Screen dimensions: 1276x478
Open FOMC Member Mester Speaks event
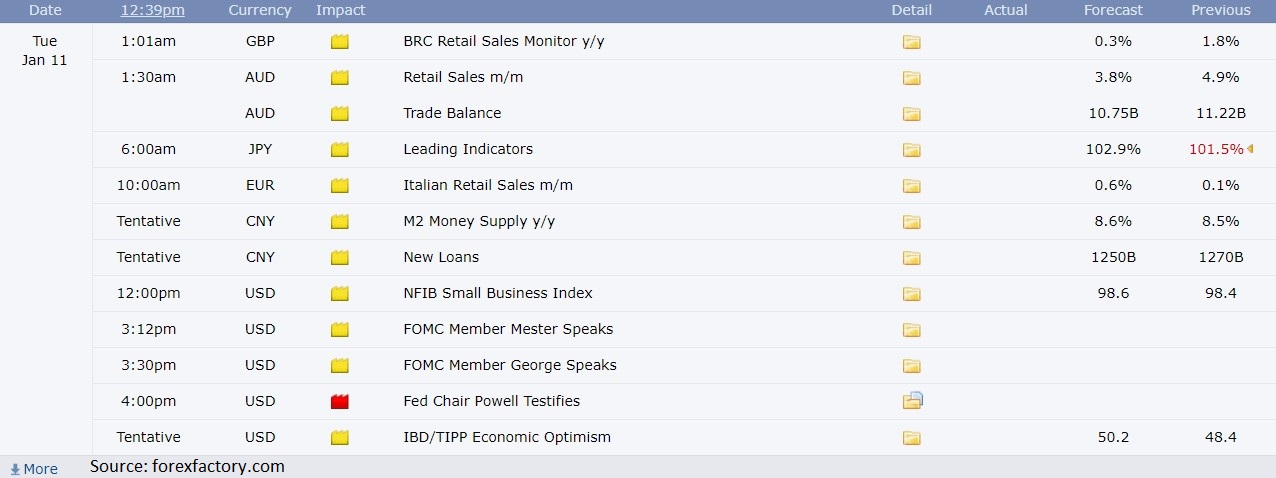click(508, 329)
